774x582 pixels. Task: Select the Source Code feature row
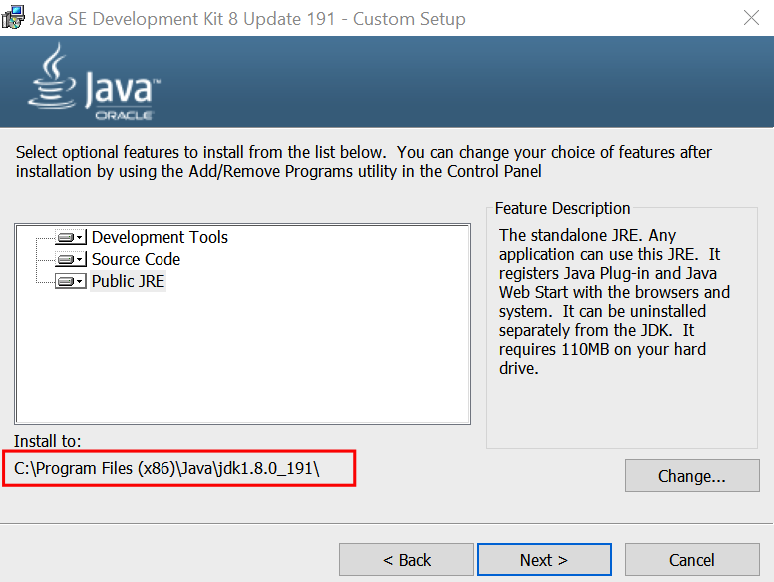point(136,259)
